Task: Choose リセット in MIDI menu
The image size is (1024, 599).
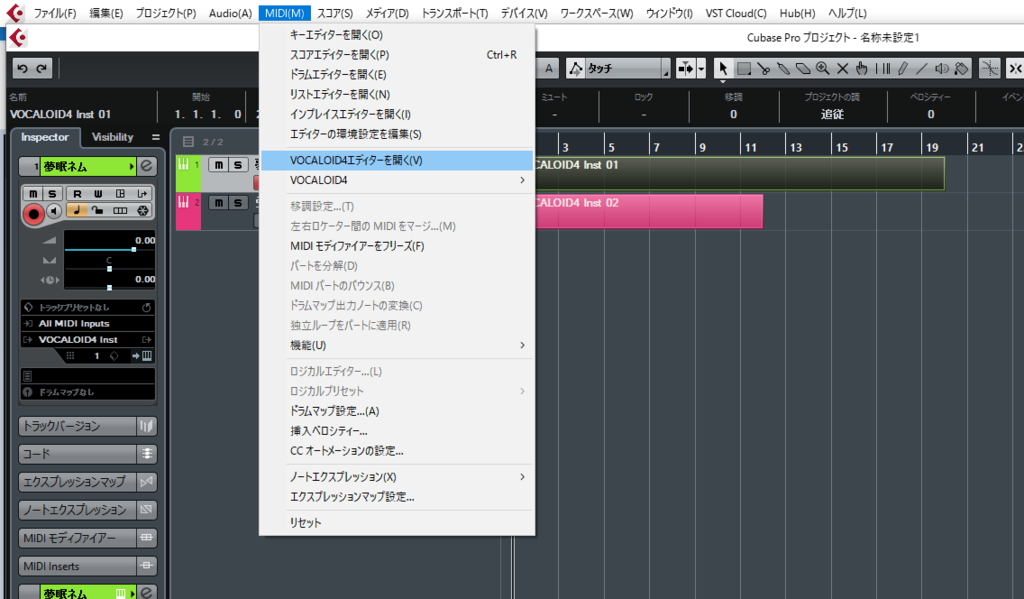Action: click(397, 523)
